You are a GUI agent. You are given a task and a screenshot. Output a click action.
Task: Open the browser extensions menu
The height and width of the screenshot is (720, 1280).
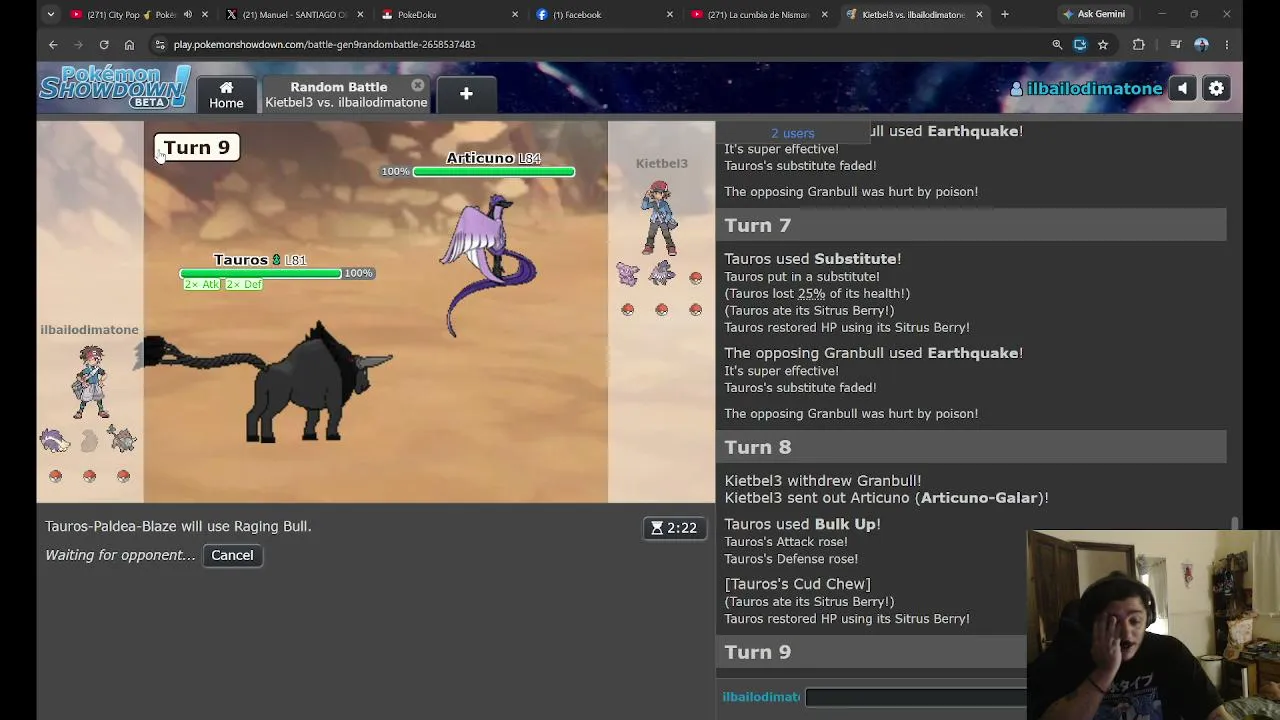coord(1138,44)
